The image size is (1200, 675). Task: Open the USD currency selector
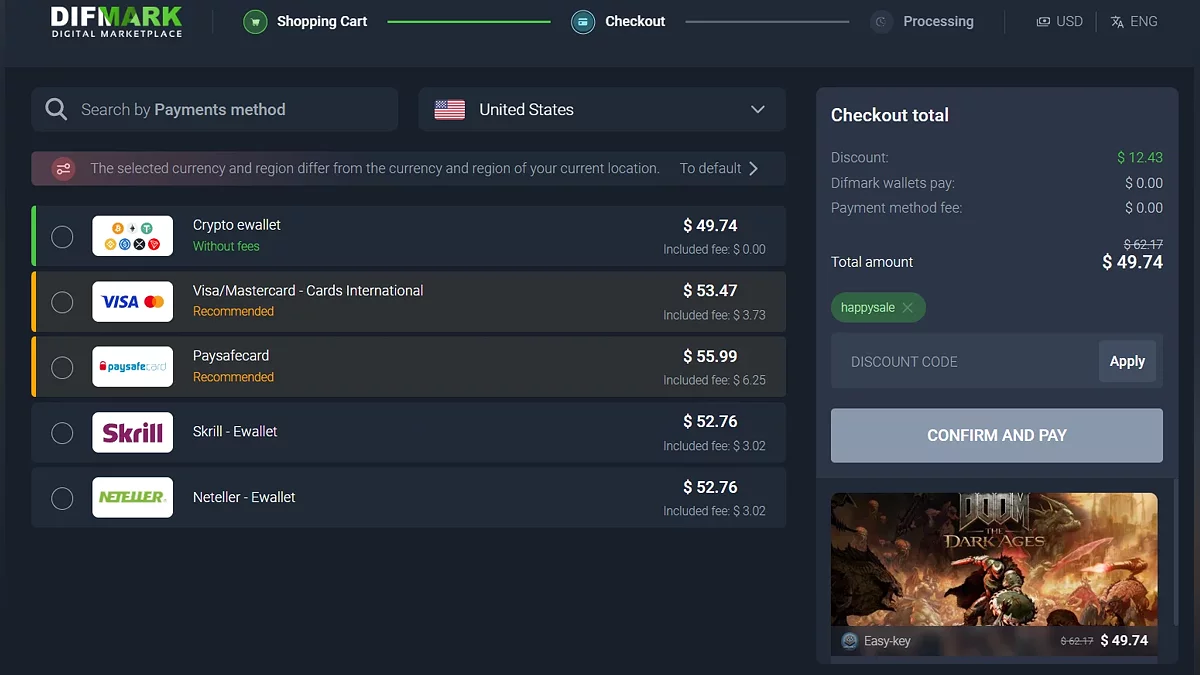pos(1059,21)
